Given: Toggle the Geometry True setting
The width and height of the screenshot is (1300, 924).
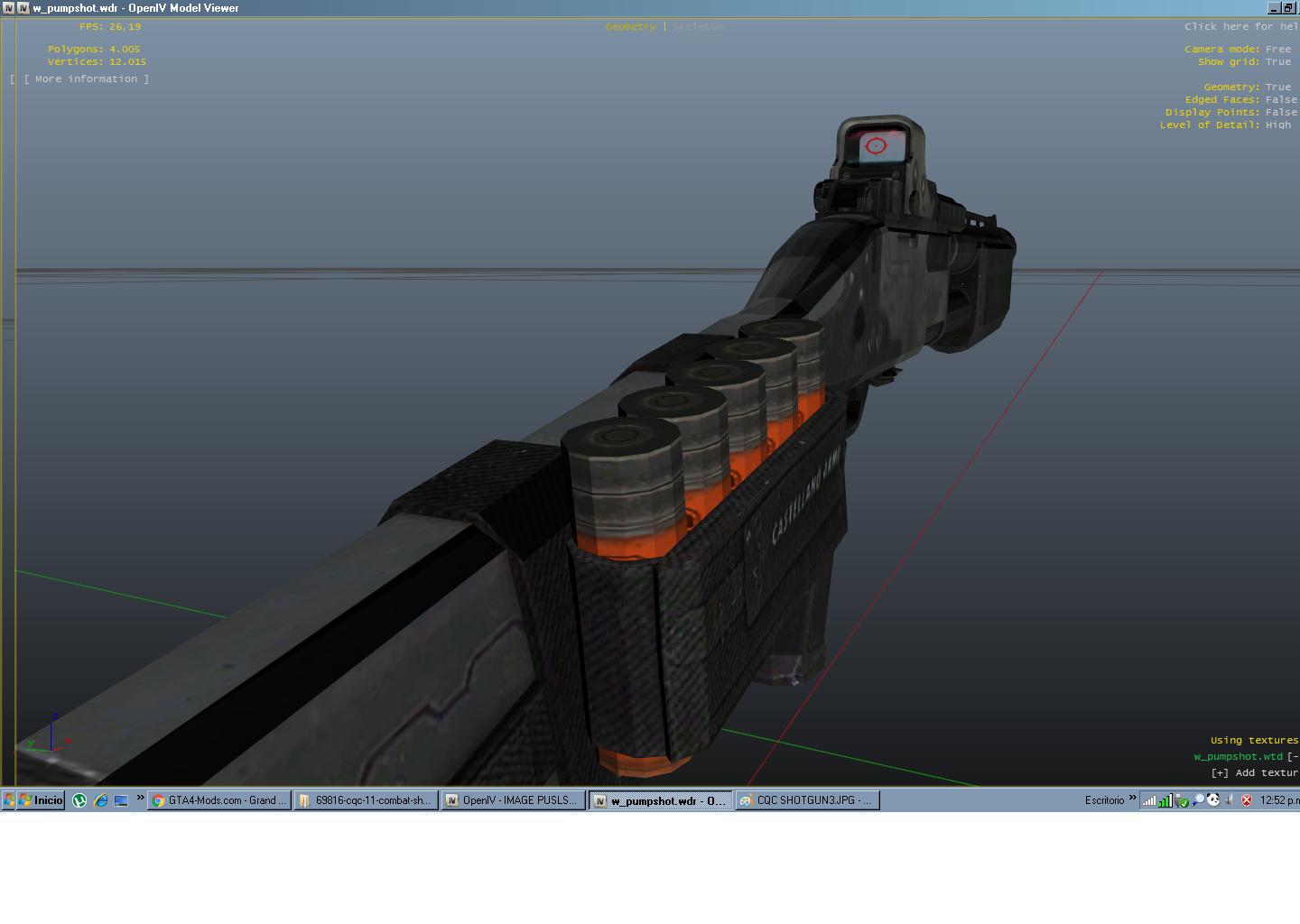Looking at the screenshot, I should [1278, 87].
